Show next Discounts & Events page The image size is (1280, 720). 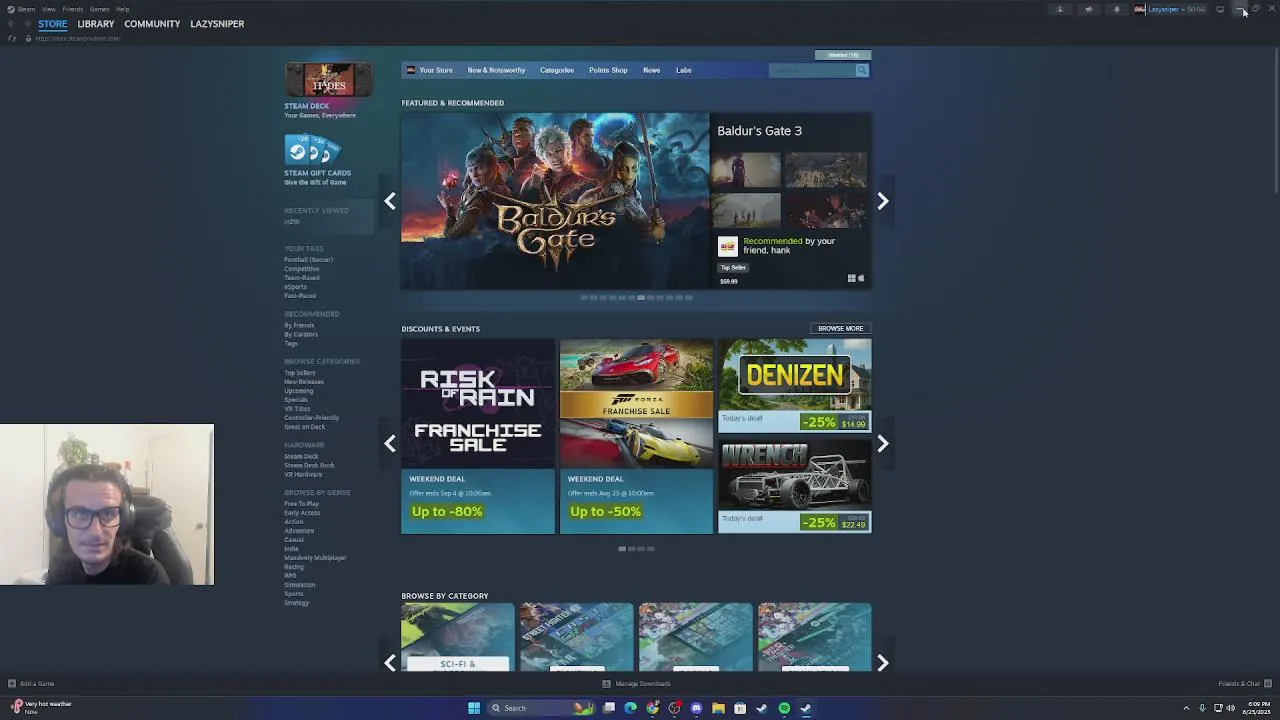tap(882, 443)
